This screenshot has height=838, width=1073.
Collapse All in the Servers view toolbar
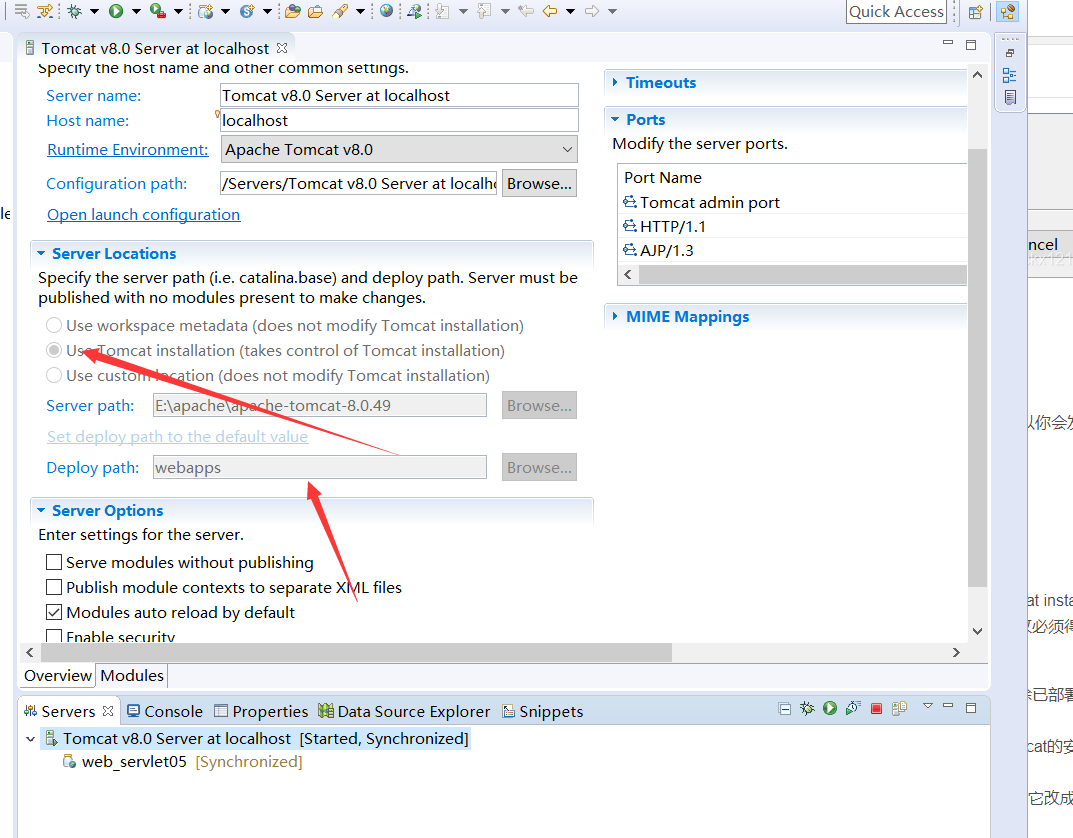785,709
